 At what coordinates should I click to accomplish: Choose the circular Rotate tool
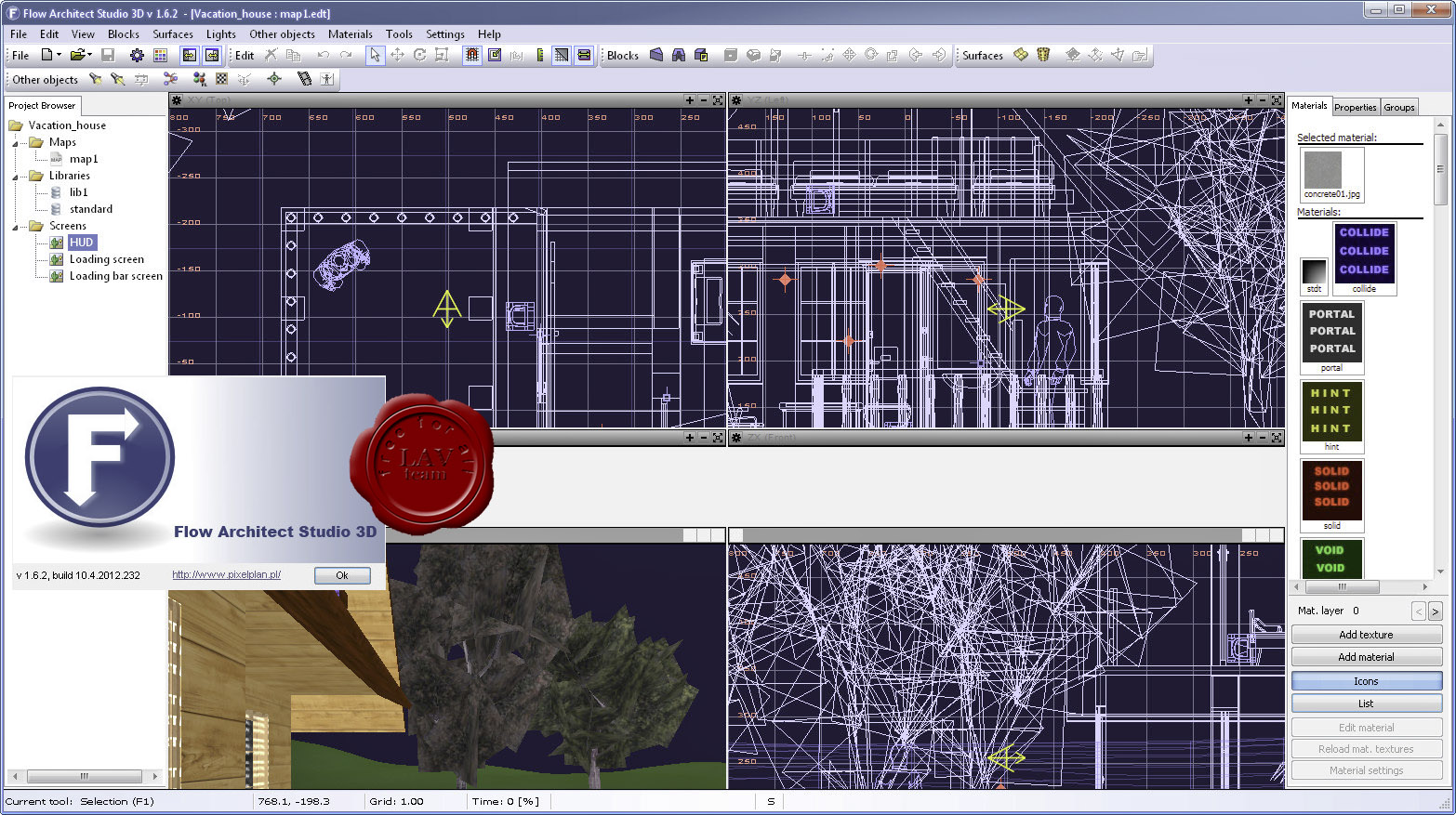(x=419, y=55)
